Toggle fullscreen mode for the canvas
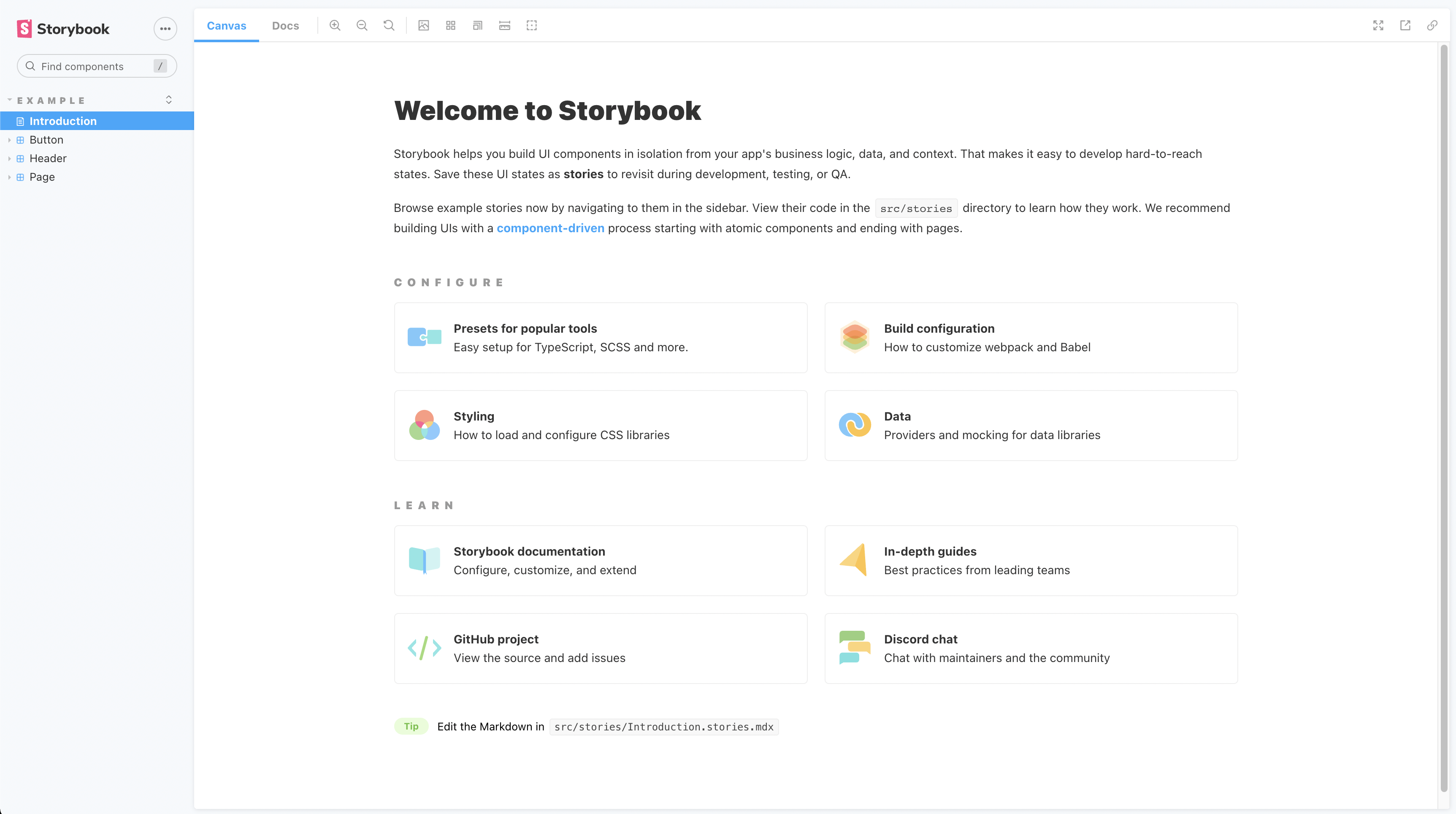Screen dimensions: 1456x814 point(1379,25)
